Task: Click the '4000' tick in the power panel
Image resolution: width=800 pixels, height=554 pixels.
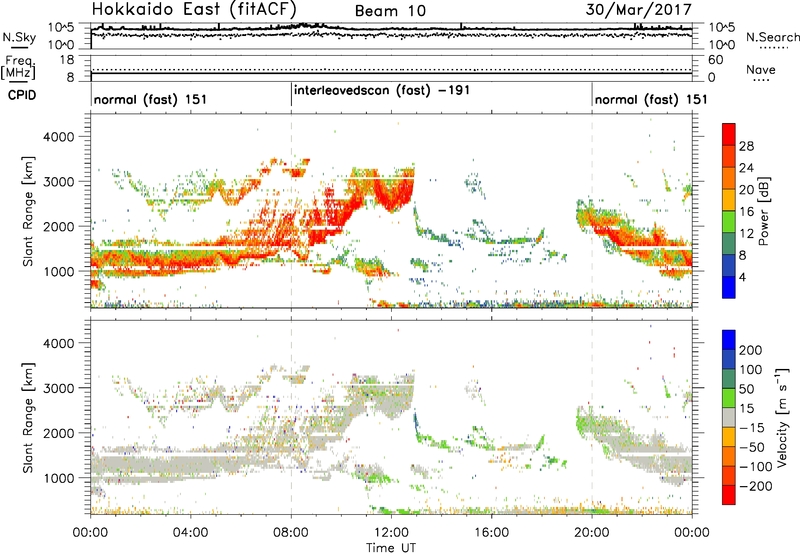Action: tap(58, 137)
